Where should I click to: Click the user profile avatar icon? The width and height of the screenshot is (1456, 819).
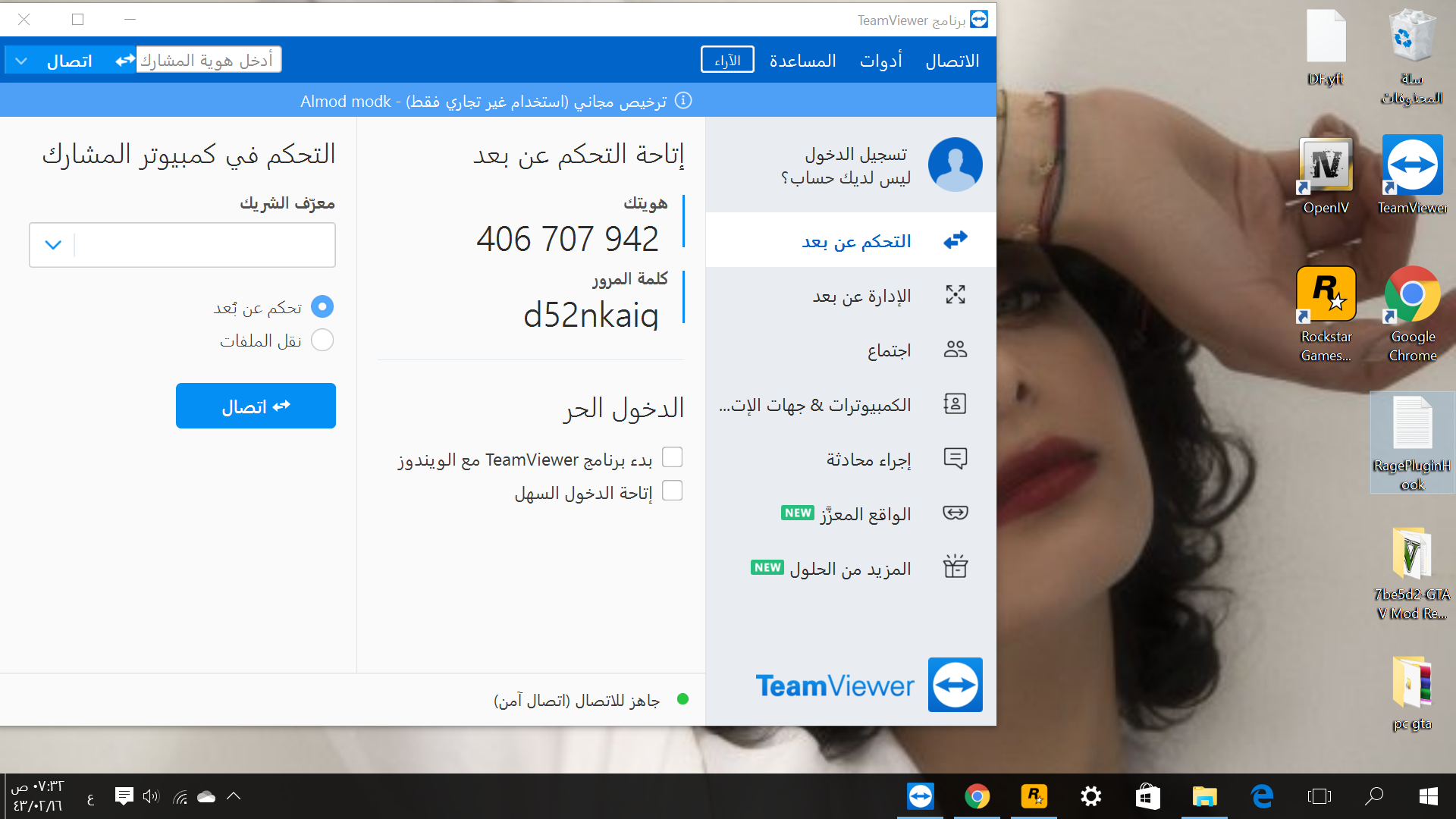[x=955, y=165]
